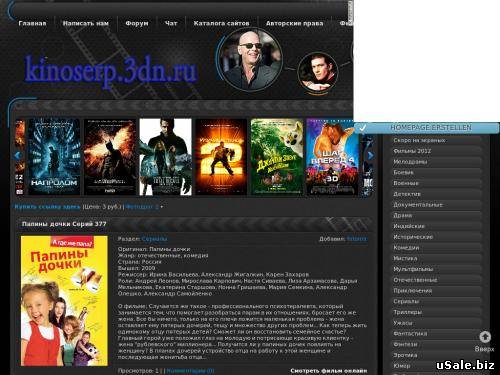This screenshot has height=375, width=500.
Task: Click the Папины дочки cover image
Action: pos(64,301)
